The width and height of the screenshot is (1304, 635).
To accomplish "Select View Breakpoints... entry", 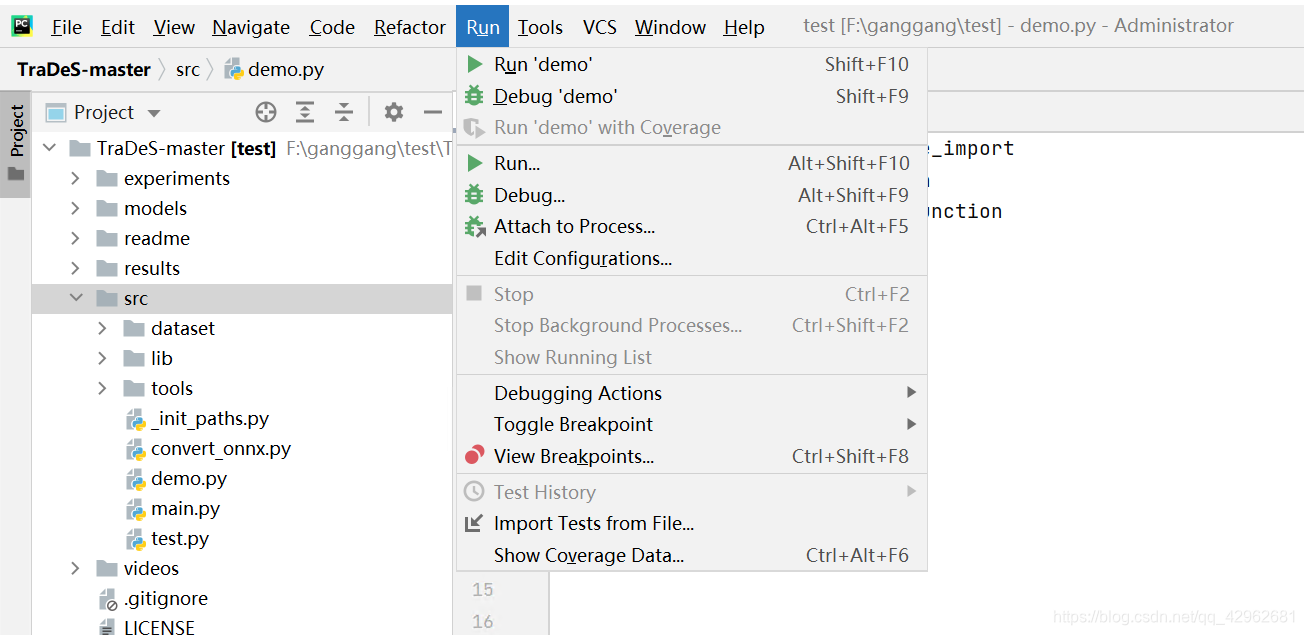I will pos(692,456).
